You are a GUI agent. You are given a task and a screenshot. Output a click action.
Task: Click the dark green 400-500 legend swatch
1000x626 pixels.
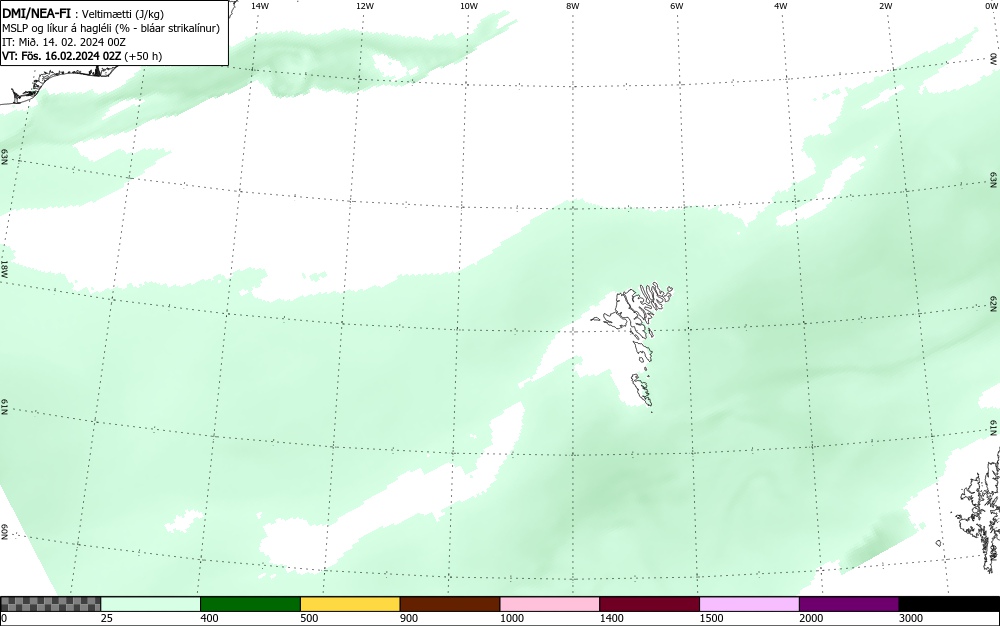250,604
